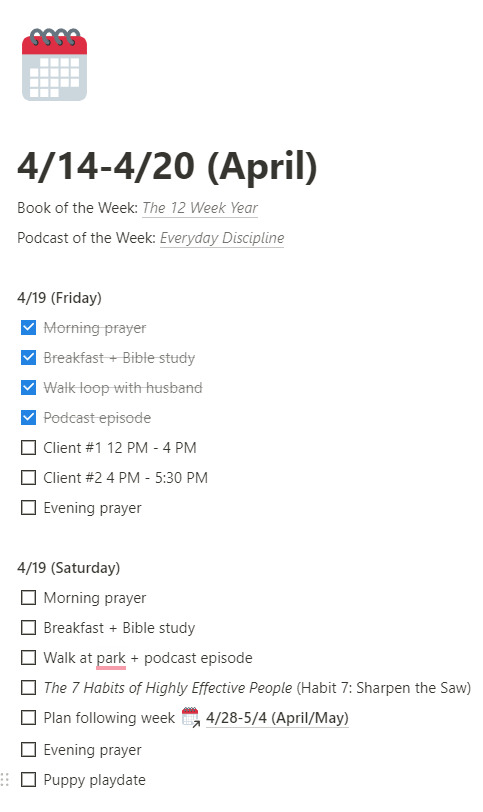The width and height of the screenshot is (483, 812).
Task: Click the small calendar icon beside 4/28-5/4
Action: coord(191,718)
